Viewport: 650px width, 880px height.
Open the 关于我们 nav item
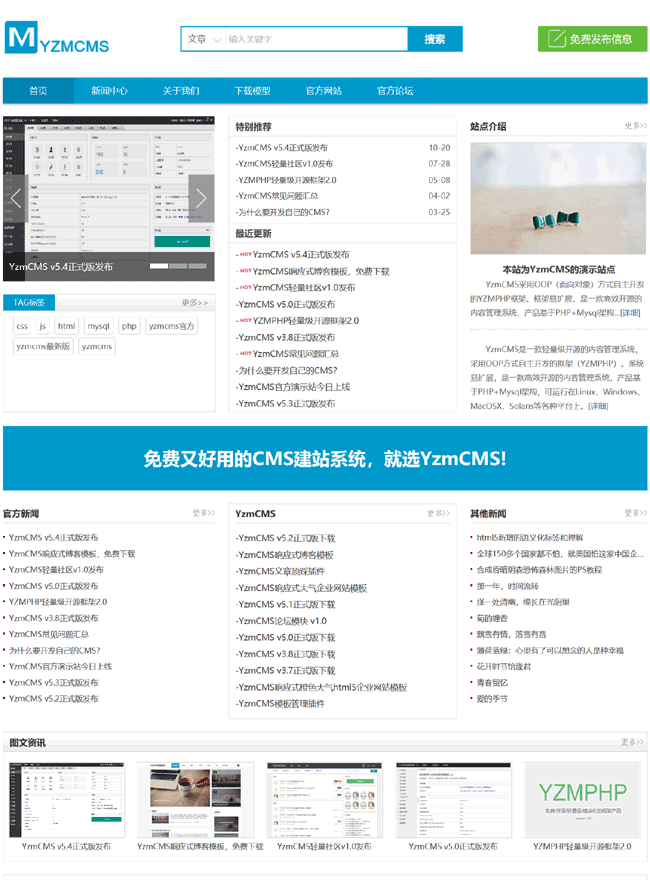pos(181,90)
